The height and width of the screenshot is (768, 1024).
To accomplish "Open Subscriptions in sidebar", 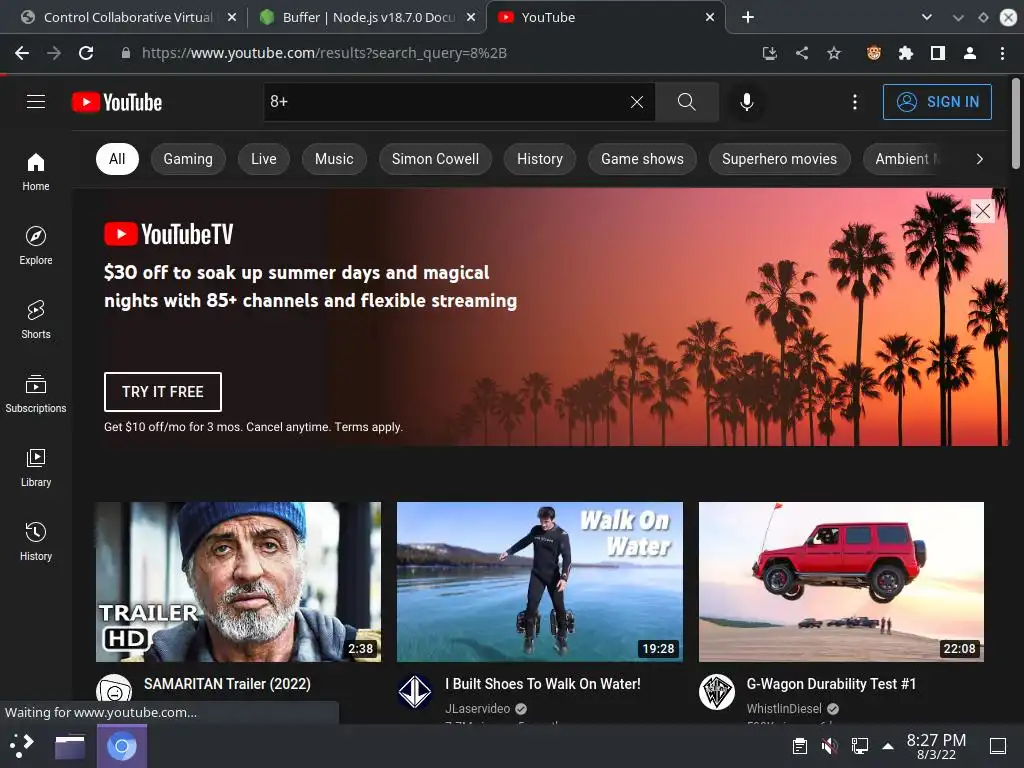I will (36, 394).
